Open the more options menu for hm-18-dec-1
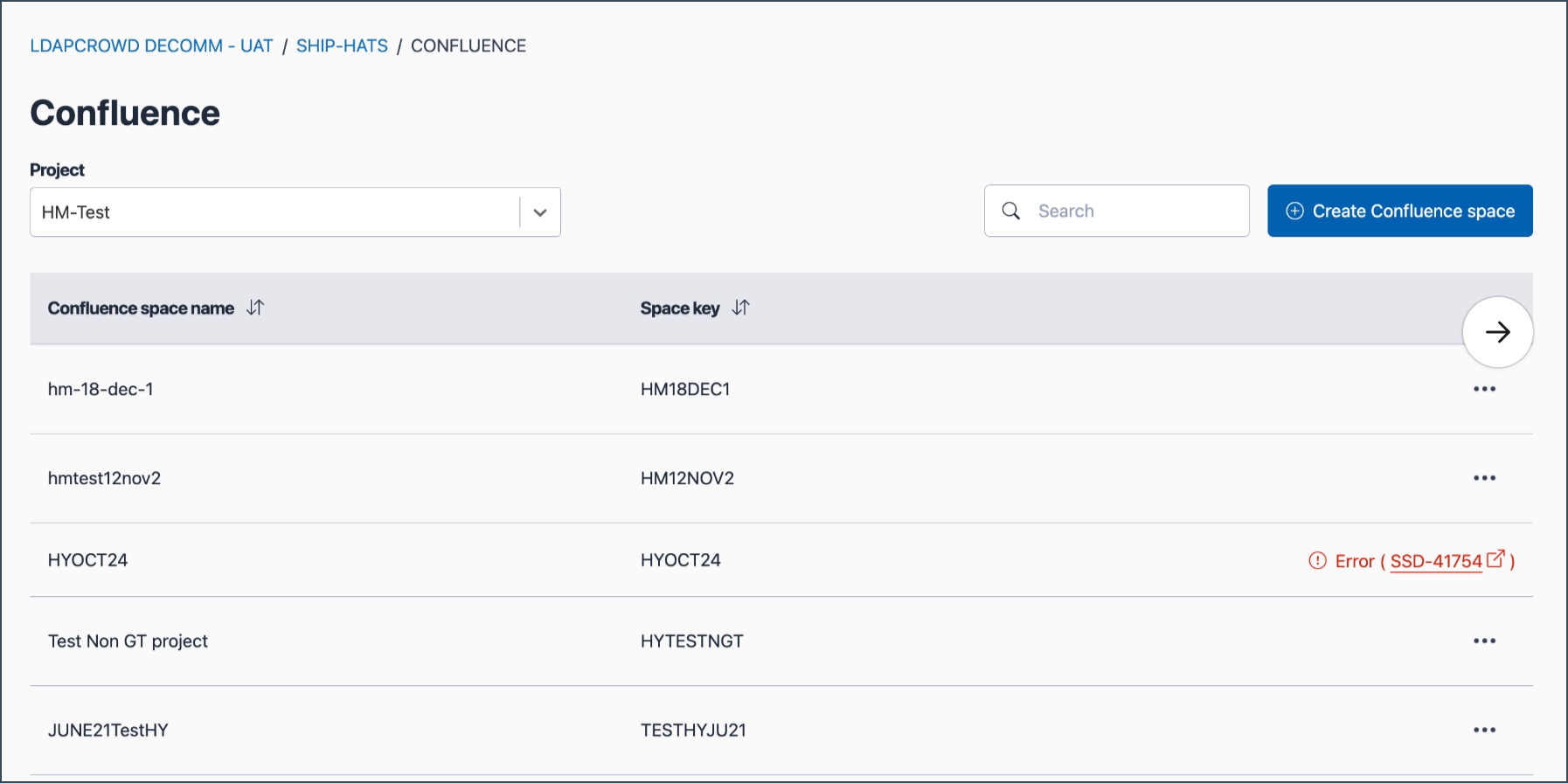The width and height of the screenshot is (1568, 783). pyautogui.click(x=1484, y=389)
